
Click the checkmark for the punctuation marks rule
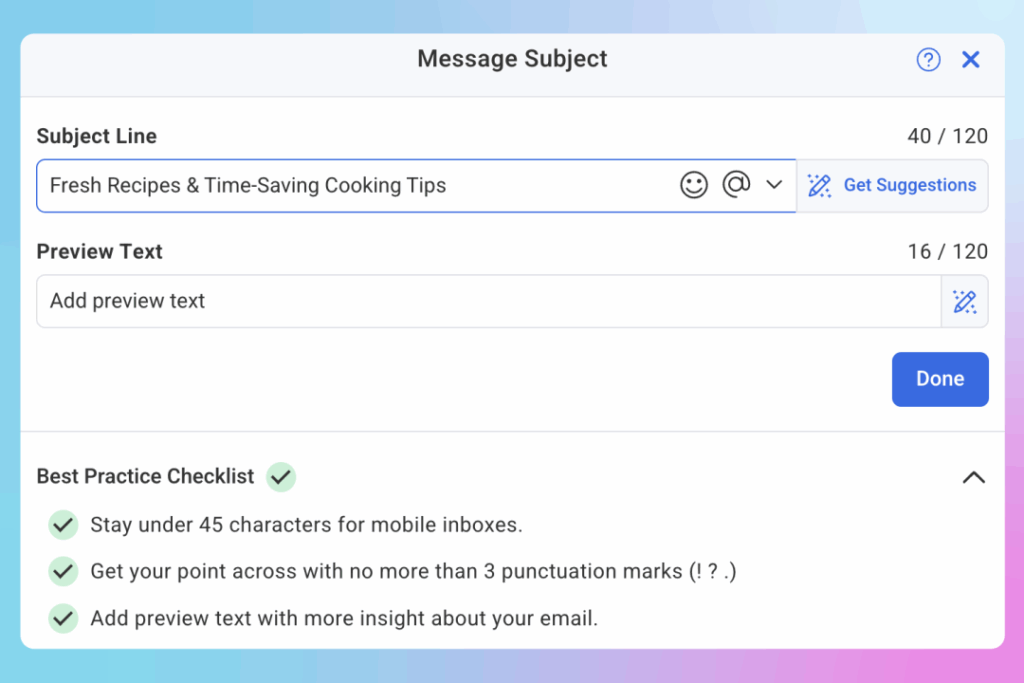[62, 571]
